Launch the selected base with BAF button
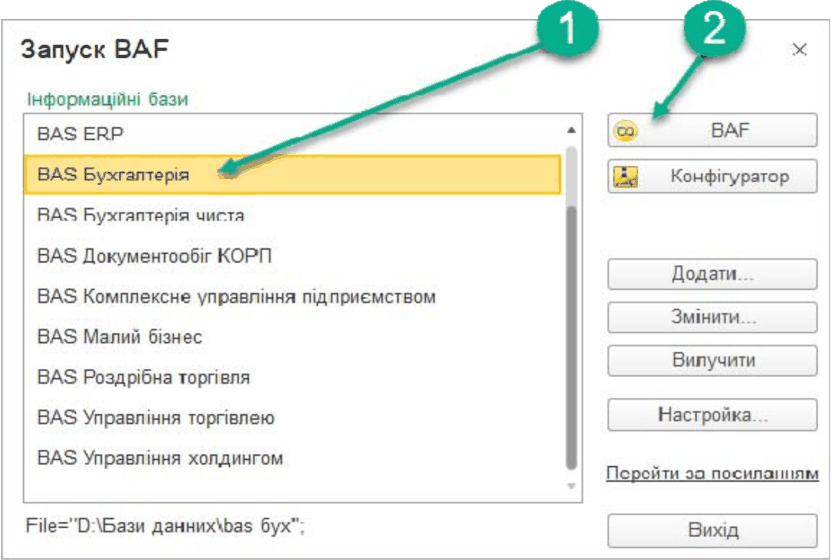The height and width of the screenshot is (560, 831). click(712, 130)
